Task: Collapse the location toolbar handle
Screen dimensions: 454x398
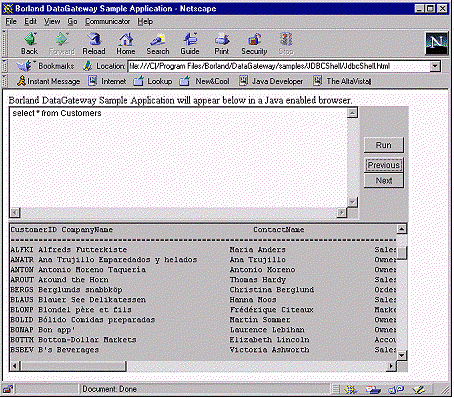Action: [4, 66]
